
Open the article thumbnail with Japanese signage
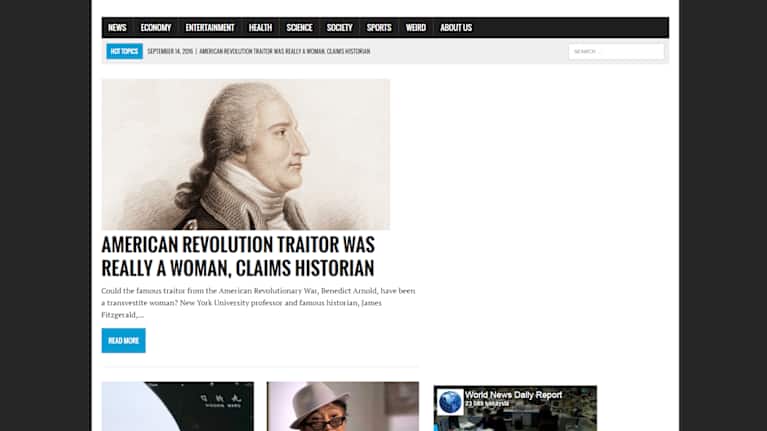coord(177,407)
